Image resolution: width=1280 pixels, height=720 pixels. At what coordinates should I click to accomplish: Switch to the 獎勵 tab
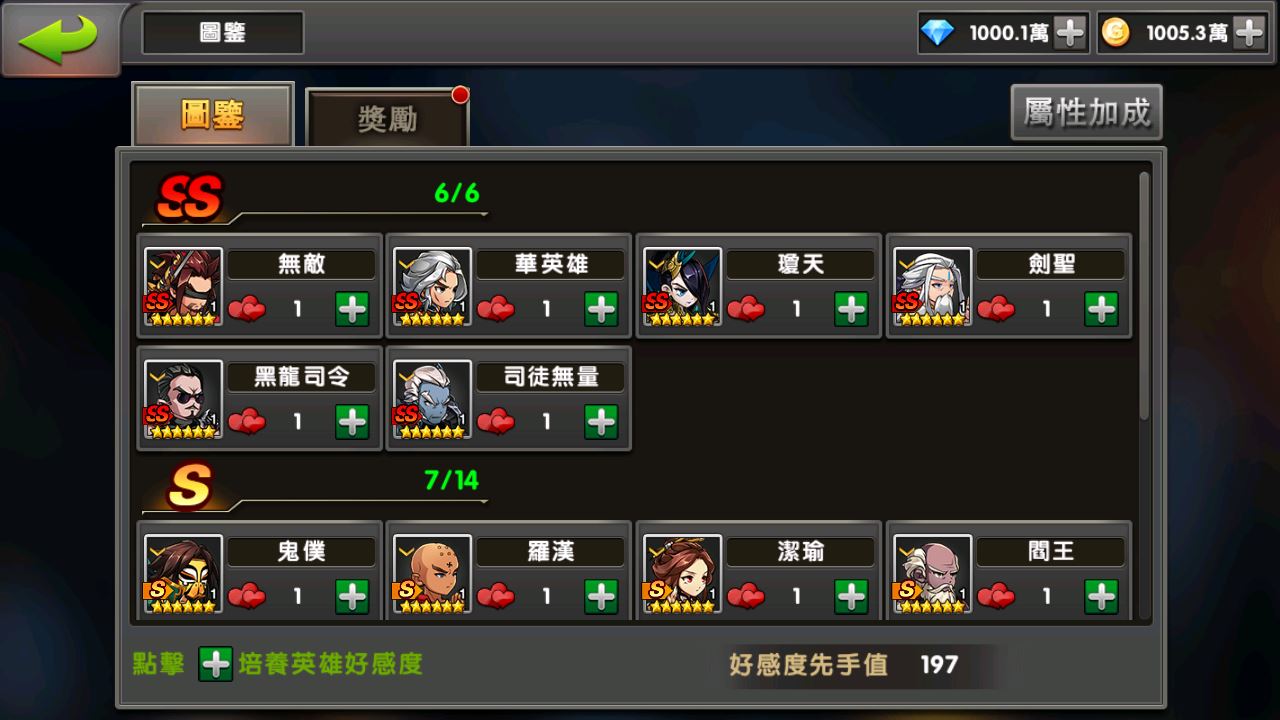point(387,119)
